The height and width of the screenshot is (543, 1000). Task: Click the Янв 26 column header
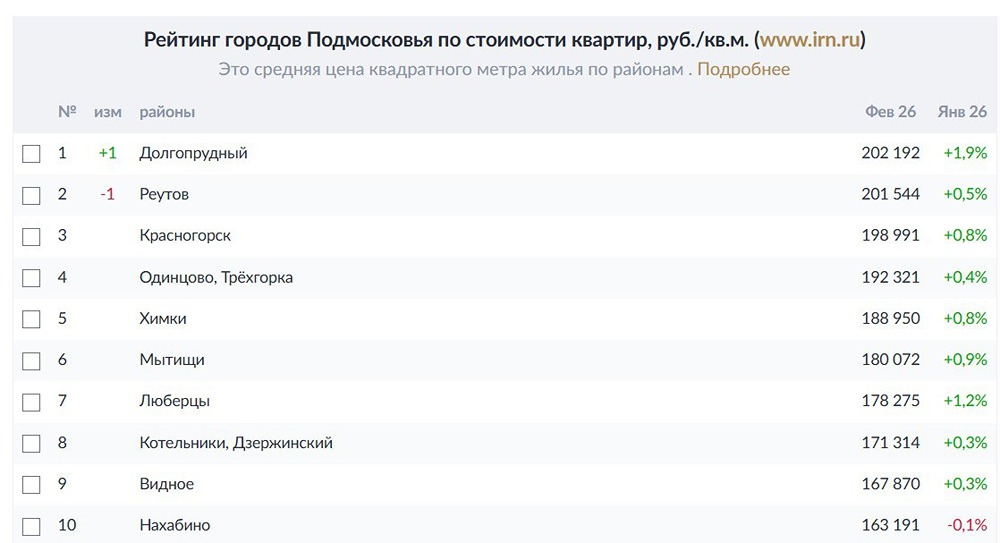point(962,112)
